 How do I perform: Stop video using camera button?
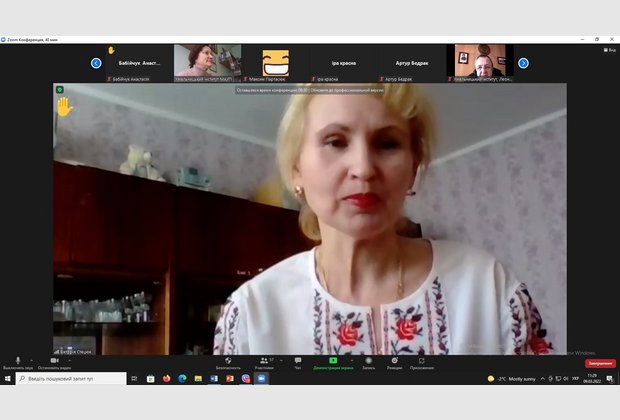(55, 363)
